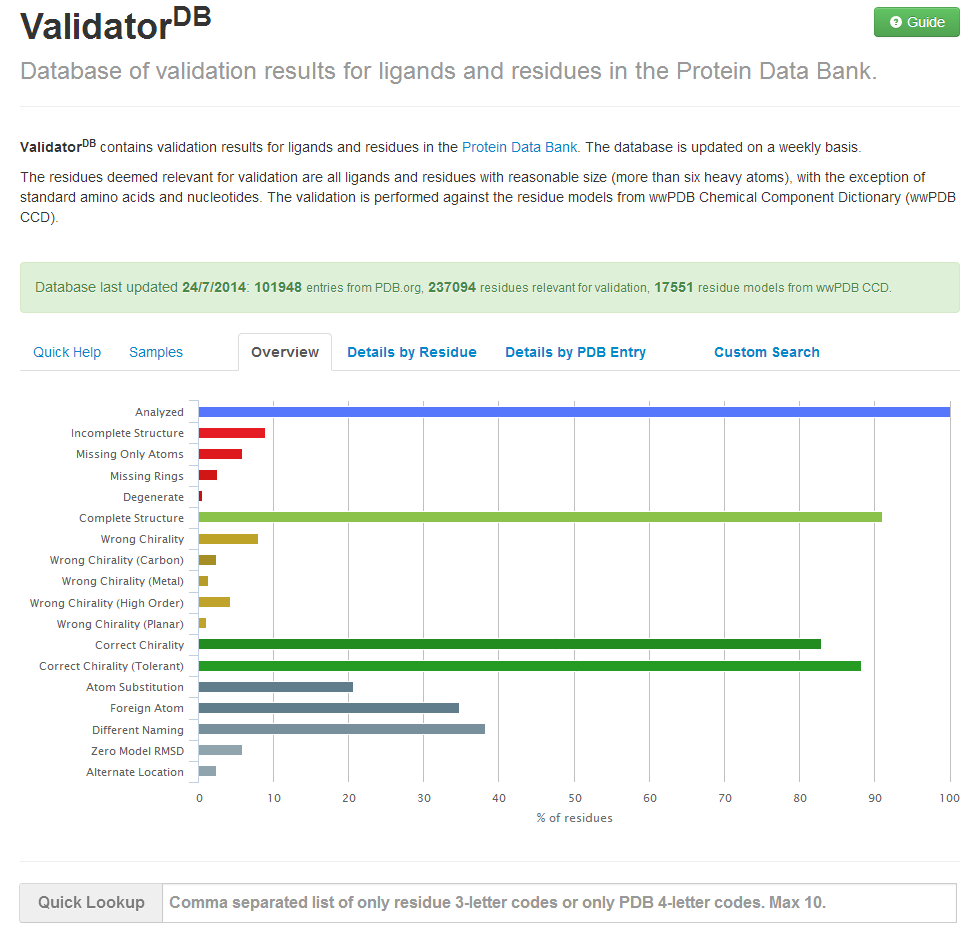Switch to the Custom Search tab
The height and width of the screenshot is (938, 969).
pyautogui.click(x=766, y=352)
